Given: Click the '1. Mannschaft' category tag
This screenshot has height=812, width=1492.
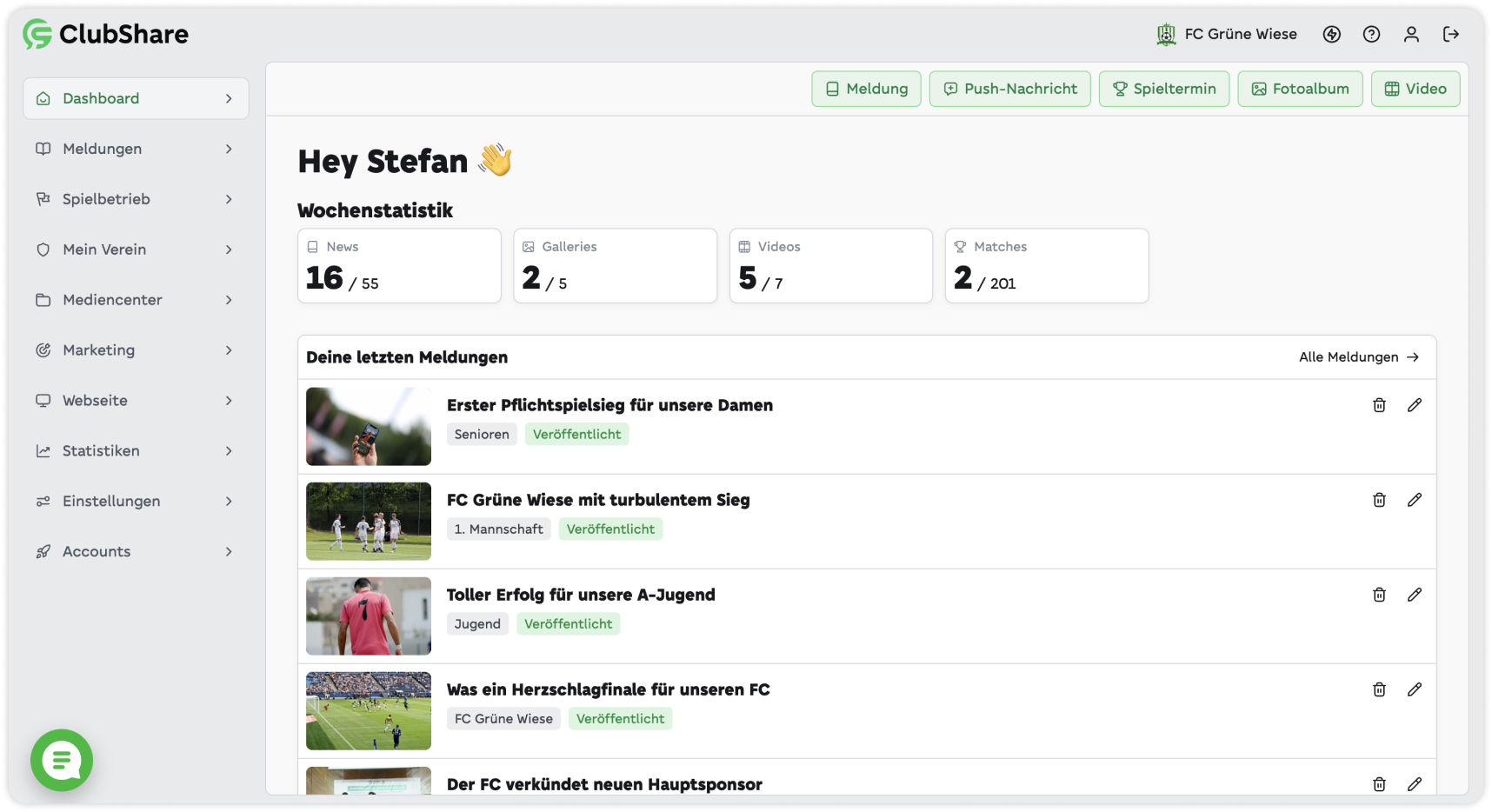Looking at the screenshot, I should (498, 529).
